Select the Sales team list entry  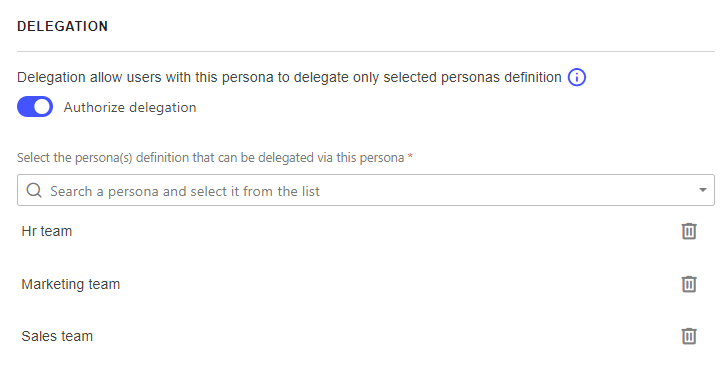point(57,336)
